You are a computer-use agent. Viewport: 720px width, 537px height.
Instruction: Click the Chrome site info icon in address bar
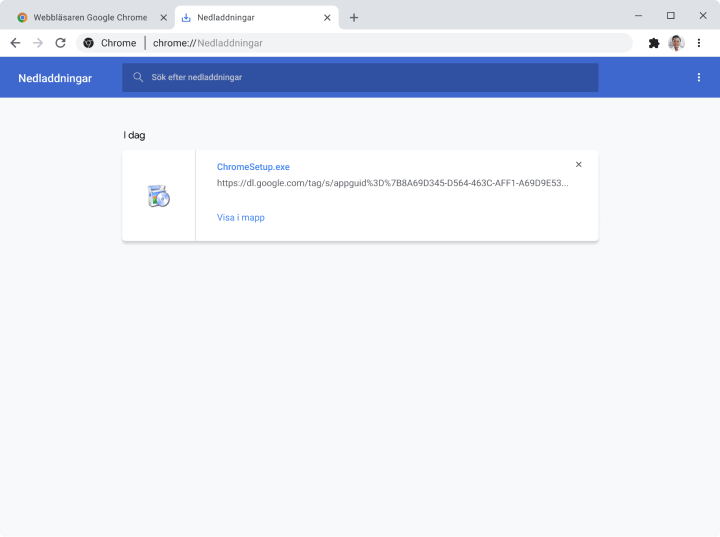[89, 43]
